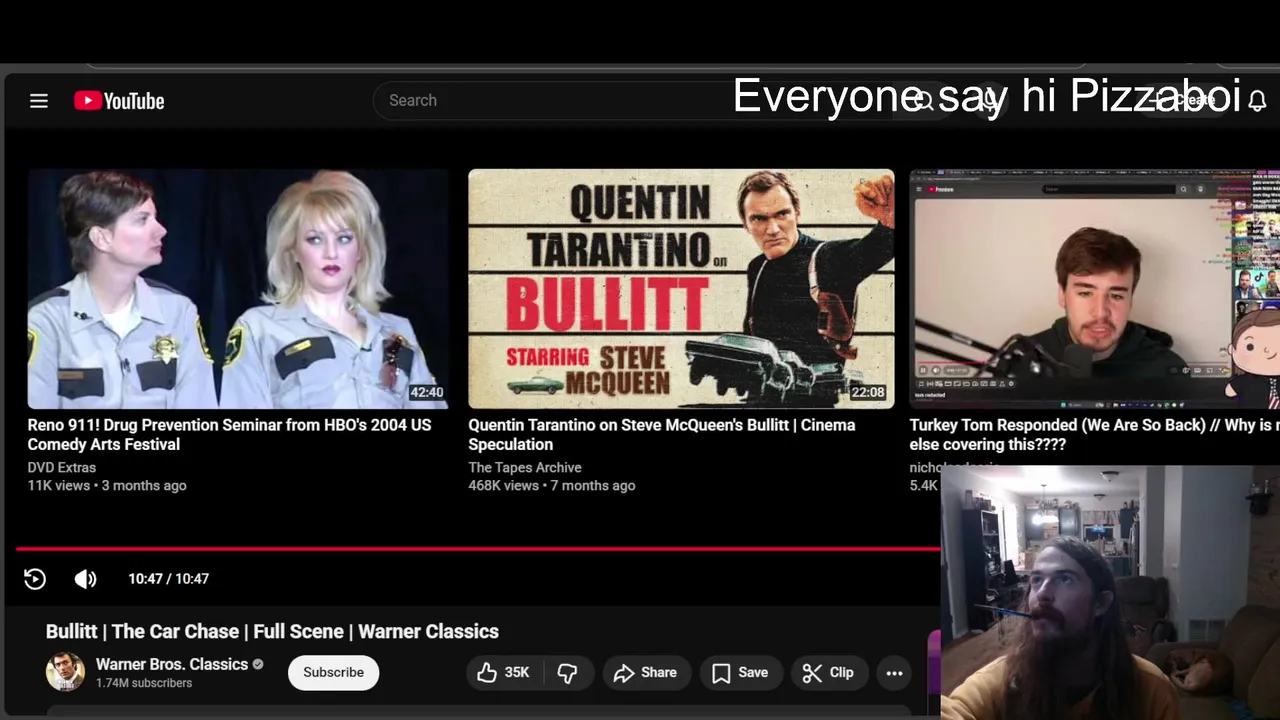Open the Turkey Tom Responded title link
This screenshot has width=1280, height=720.
tap(1094, 435)
